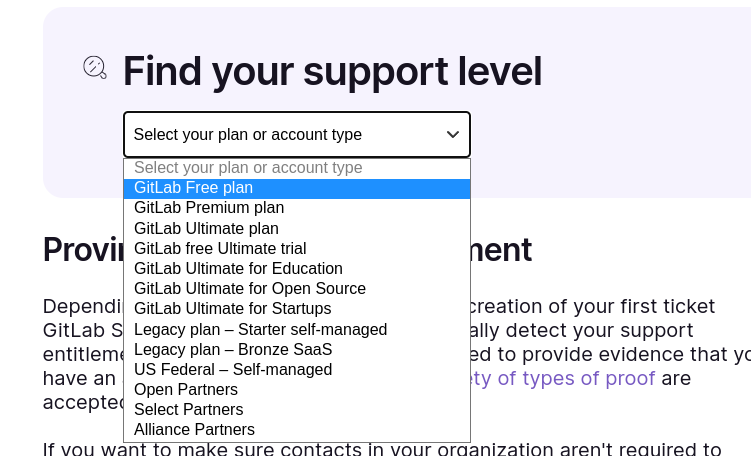Select GitLab Premium plan option
The height and width of the screenshot is (456, 751).
pyautogui.click(x=209, y=208)
